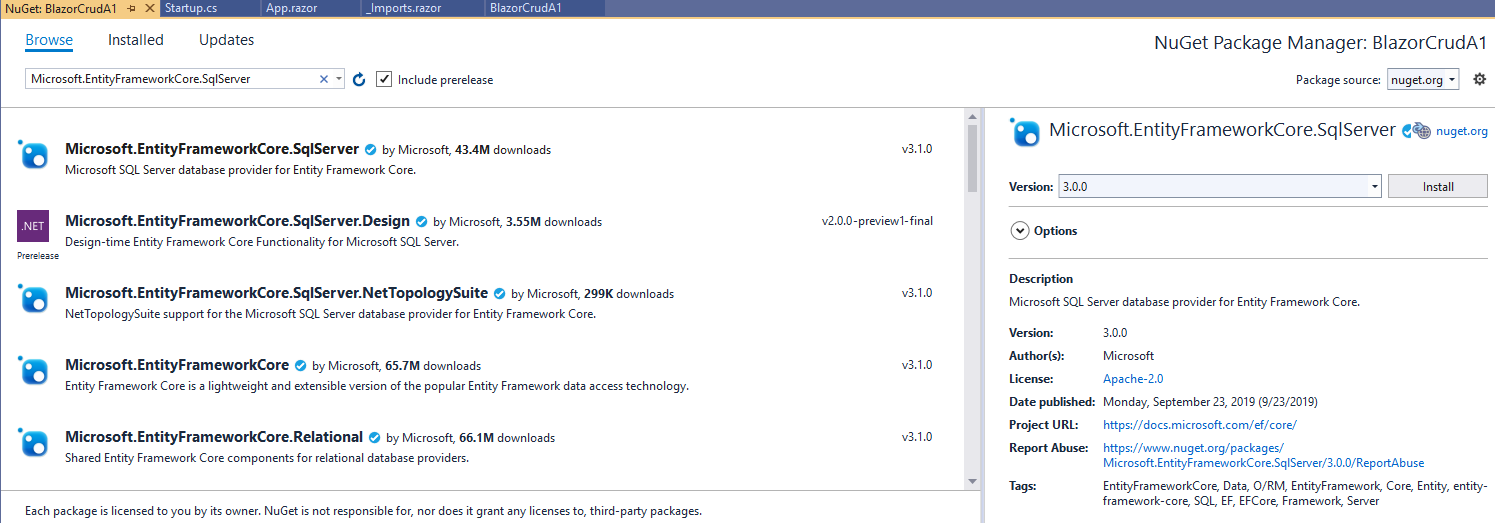Switch to the Installed tab
The width and height of the screenshot is (1495, 523).
[x=136, y=40]
